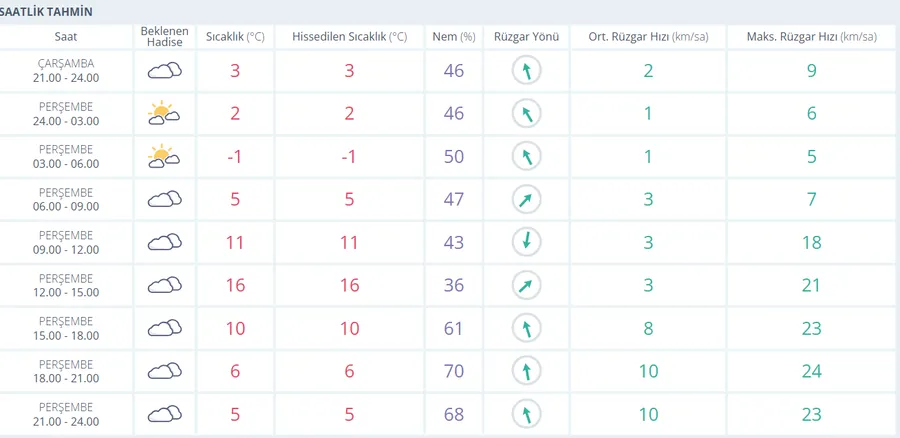Click the cloudy icon for Çarşamba 21.00 - 24.00
The height and width of the screenshot is (438, 900).
[165, 70]
